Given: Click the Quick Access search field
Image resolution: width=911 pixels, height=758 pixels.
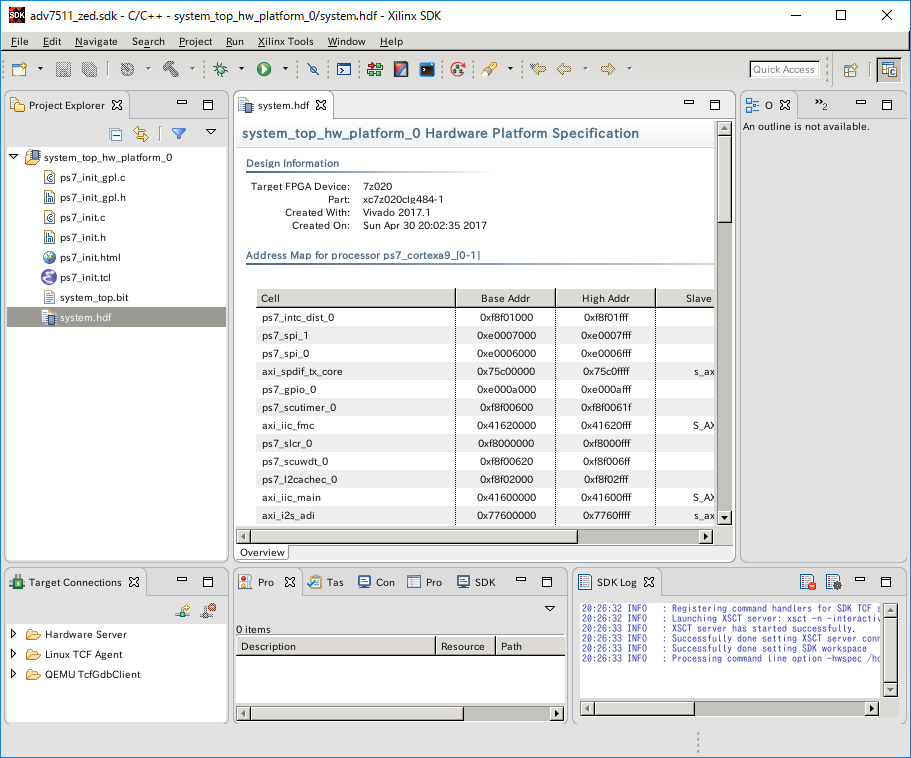Looking at the screenshot, I should tap(784, 69).
